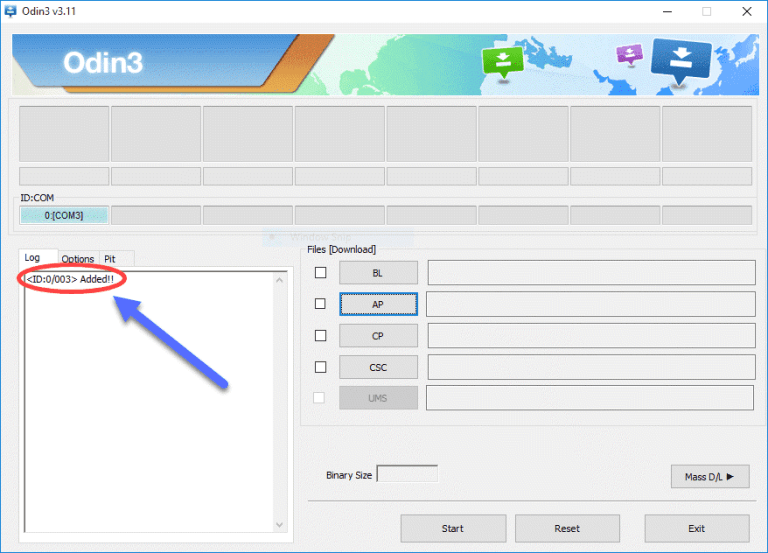Viewport: 768px width, 553px height.
Task: Click the UMS file path field
Action: coord(590,398)
